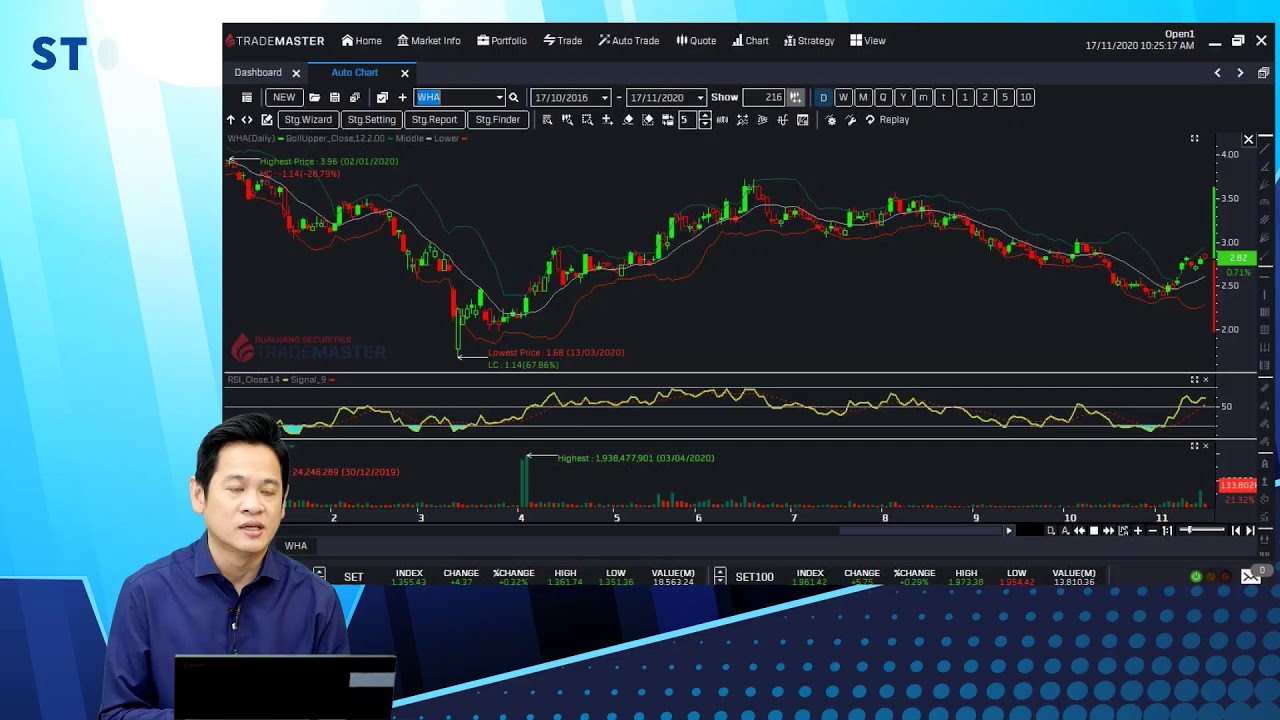Switch to the Dashboard tab
The height and width of the screenshot is (720, 1280).
(258, 73)
